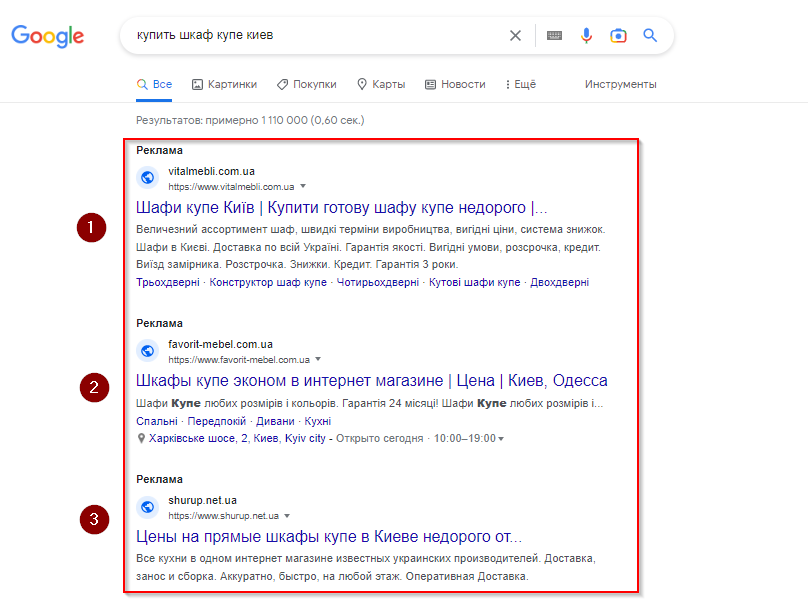Open the 'Передпокій' sitelink
Image resolution: width=808 pixels, height=604 pixels.
point(217,422)
